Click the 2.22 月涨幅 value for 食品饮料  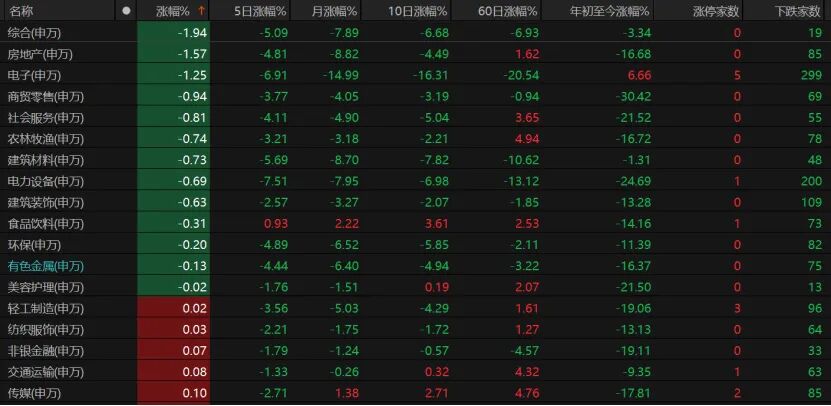[347, 224]
